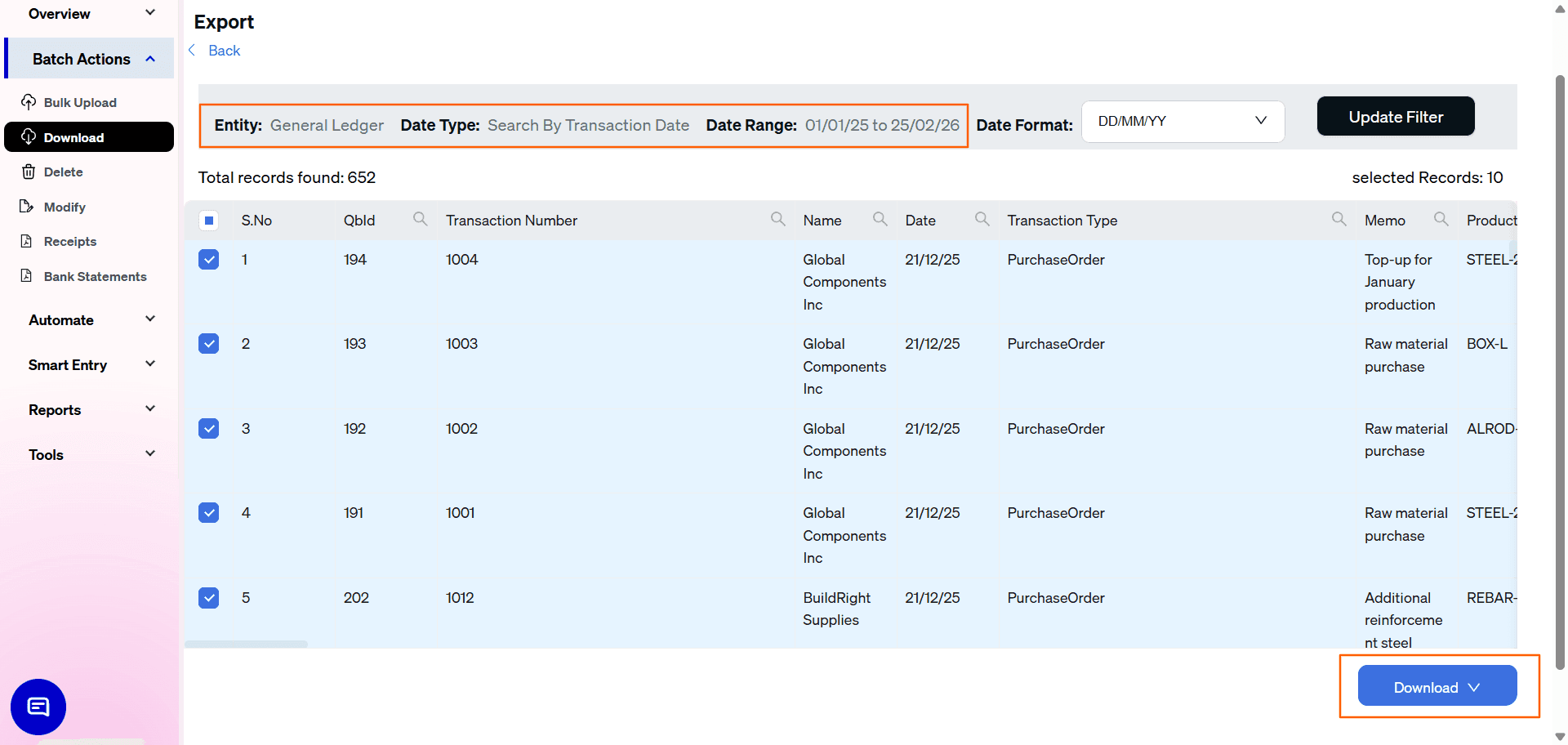The image size is (1568, 745).
Task: Click the Modify pencil icon
Action: 29,207
